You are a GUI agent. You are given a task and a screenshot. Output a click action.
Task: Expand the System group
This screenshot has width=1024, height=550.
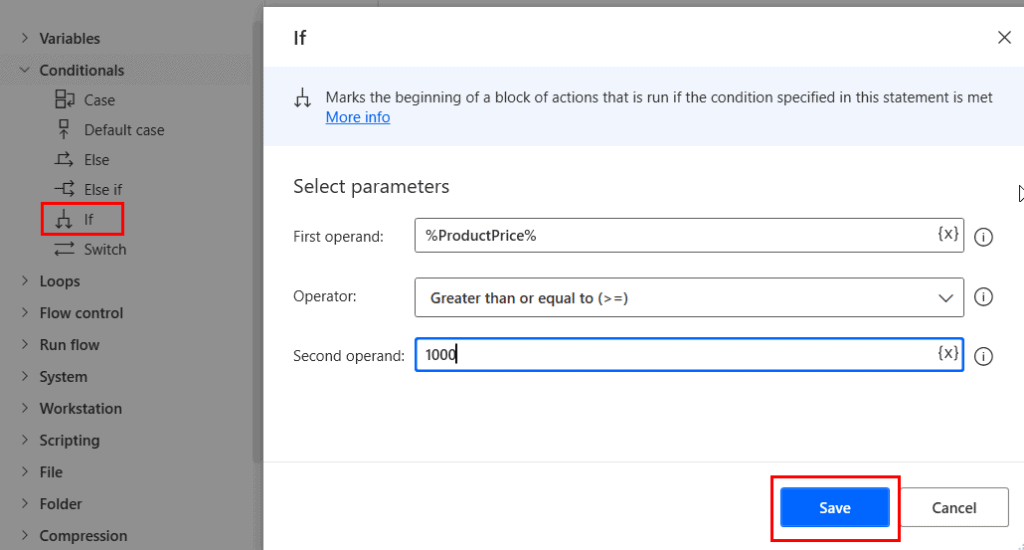pyautogui.click(x=25, y=376)
